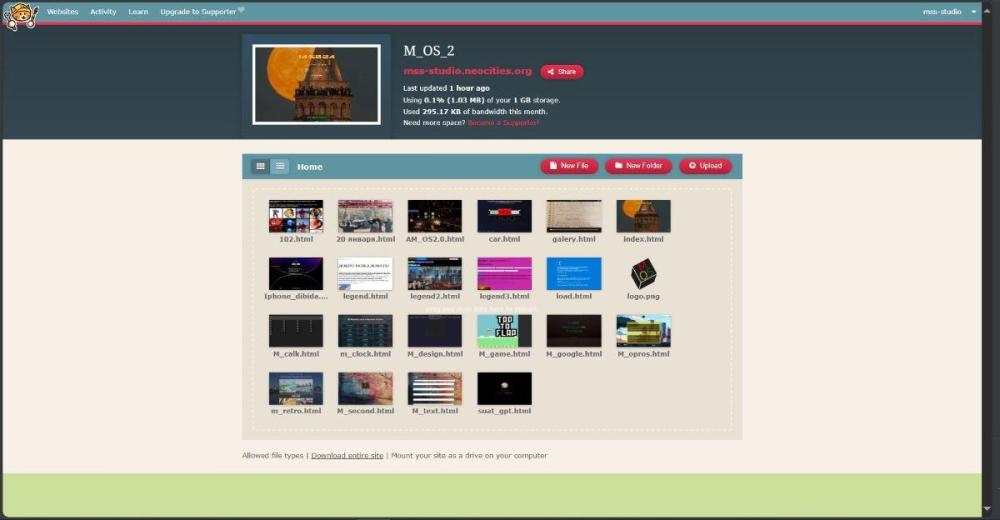
Task: Click the New File button
Action: tap(569, 166)
